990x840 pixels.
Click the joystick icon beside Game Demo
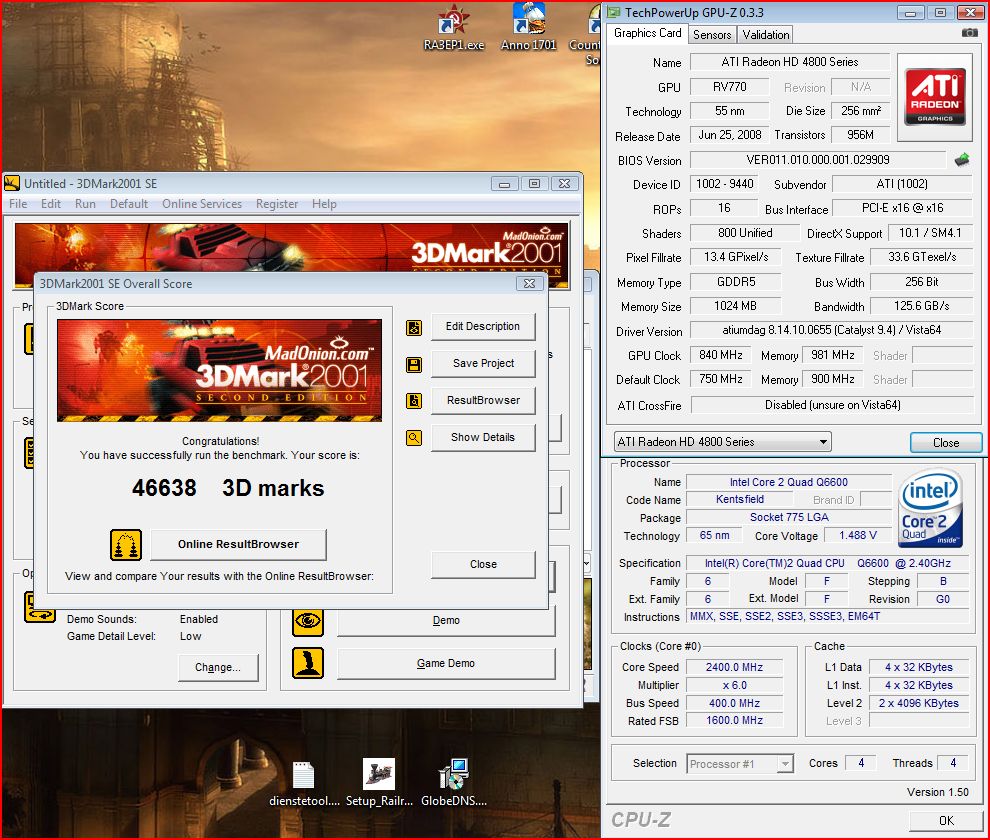308,663
